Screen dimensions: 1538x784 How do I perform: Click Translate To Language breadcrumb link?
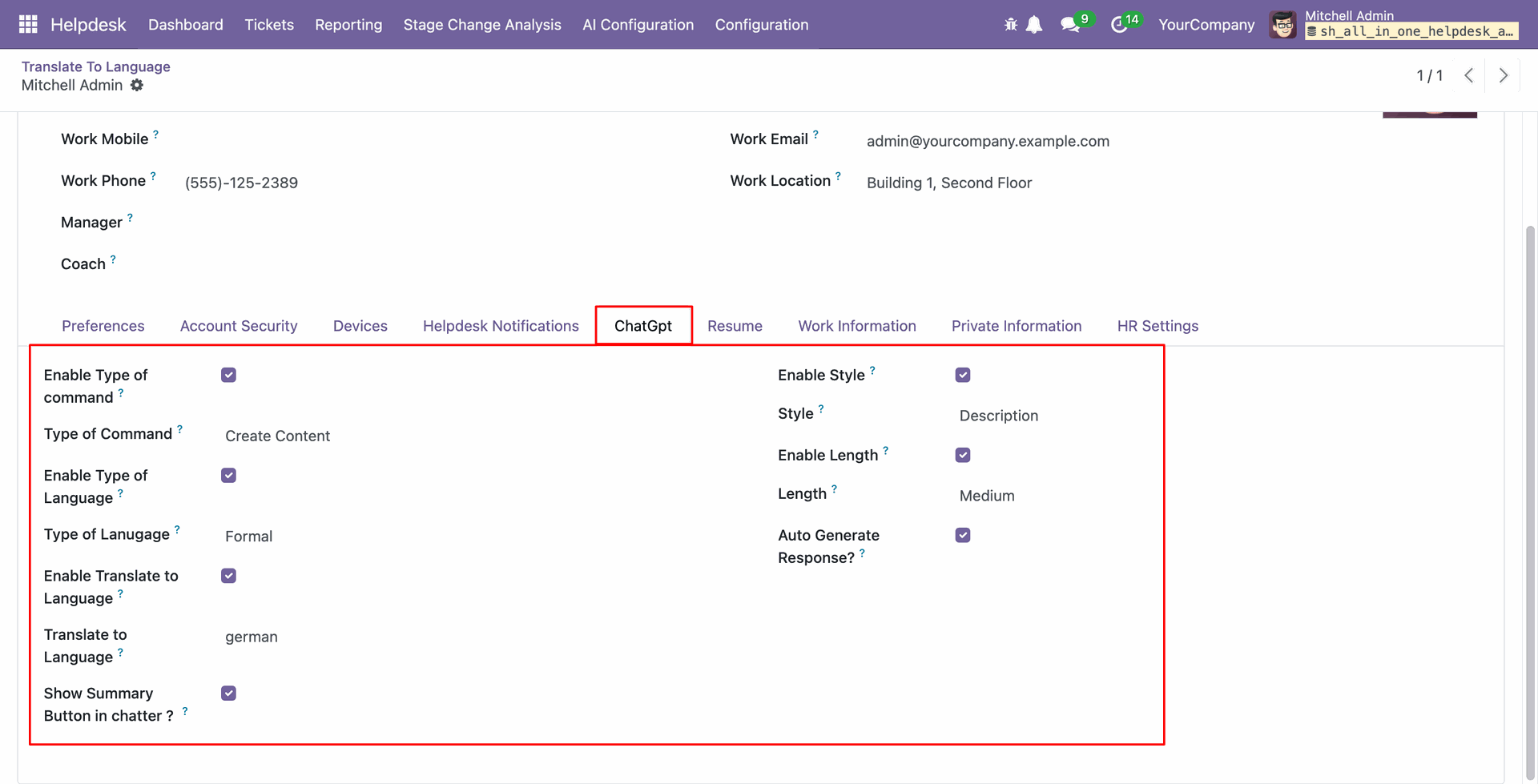coord(96,66)
